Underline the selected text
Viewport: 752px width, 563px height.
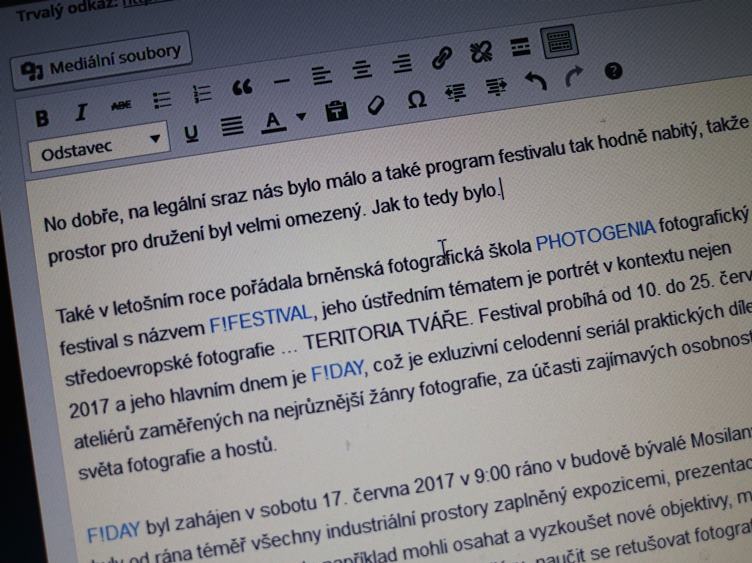(x=191, y=134)
